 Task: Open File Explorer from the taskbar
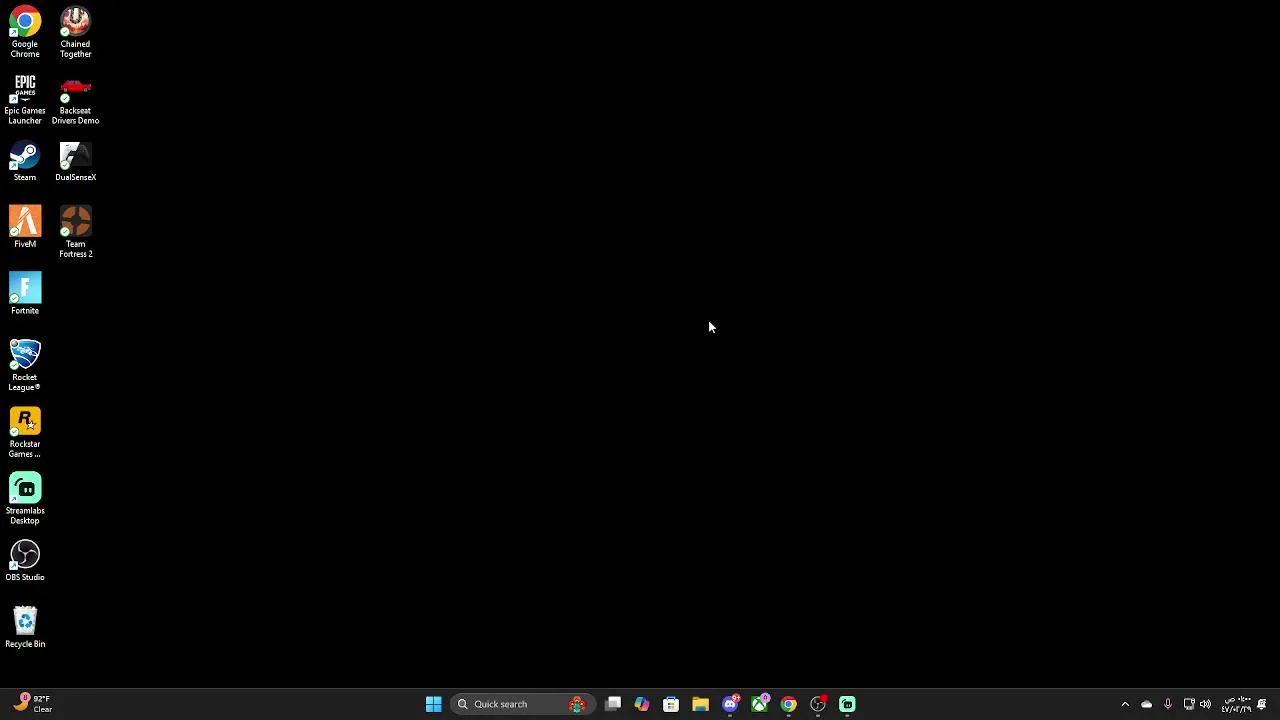(700, 704)
